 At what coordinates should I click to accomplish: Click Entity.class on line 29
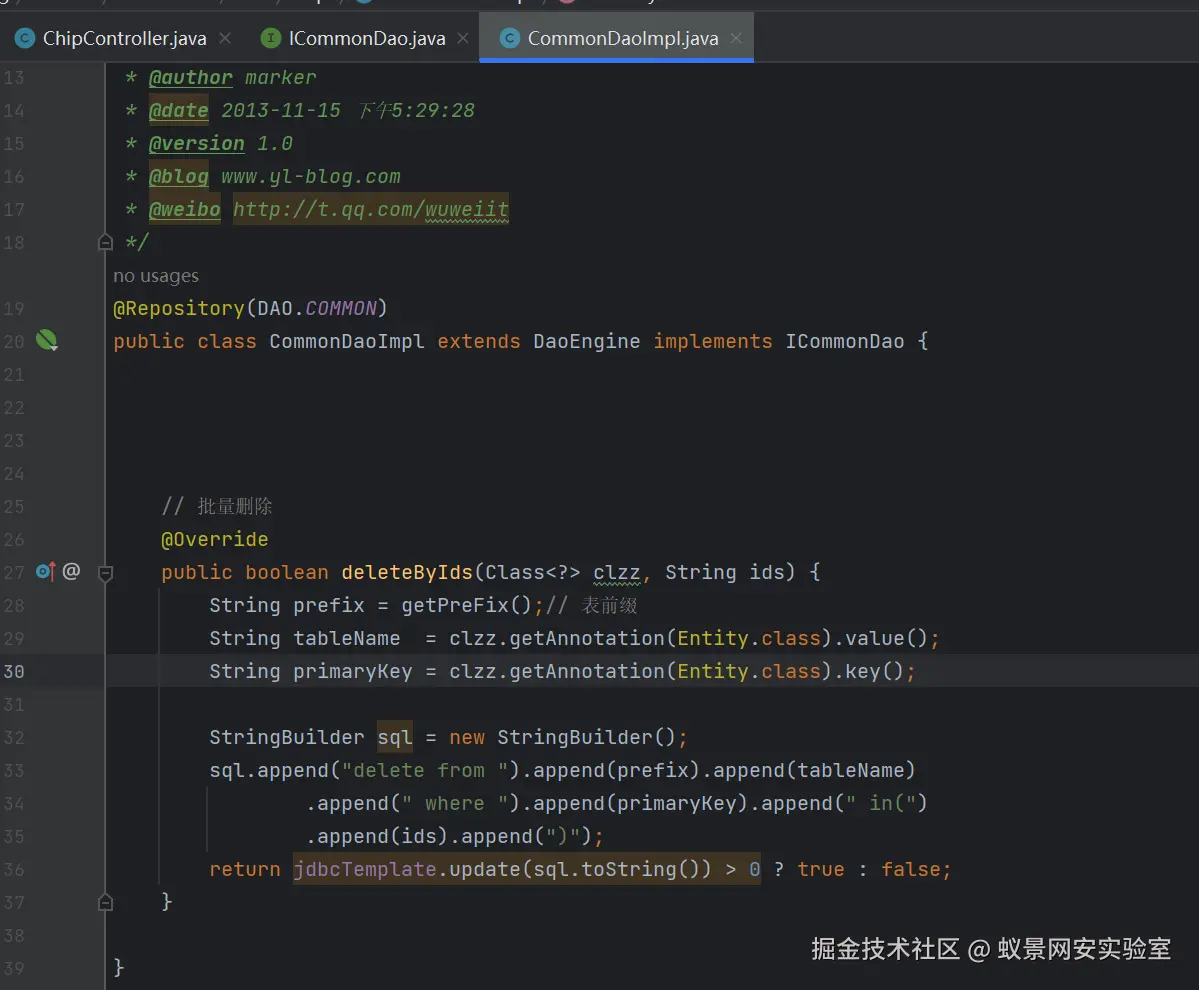749,638
